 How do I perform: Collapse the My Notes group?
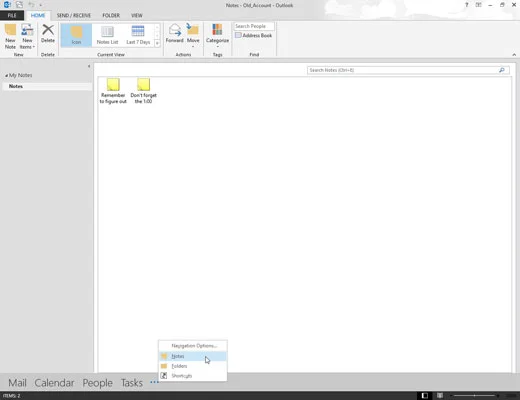6,76
